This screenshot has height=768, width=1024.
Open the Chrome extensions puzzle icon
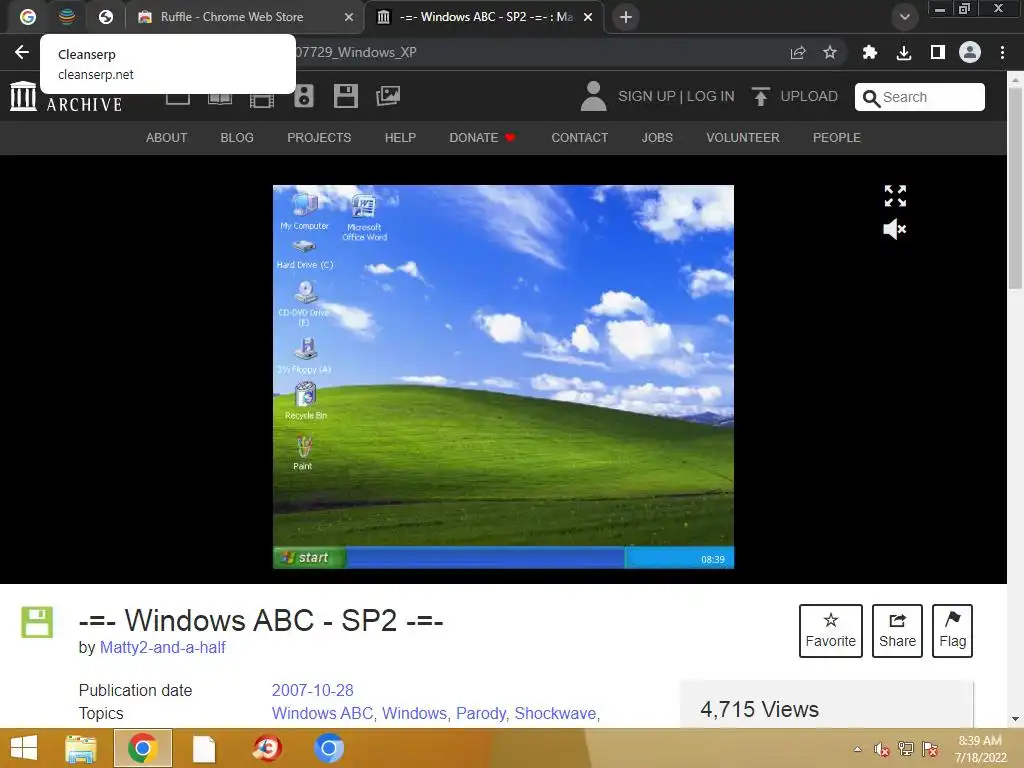pos(869,52)
